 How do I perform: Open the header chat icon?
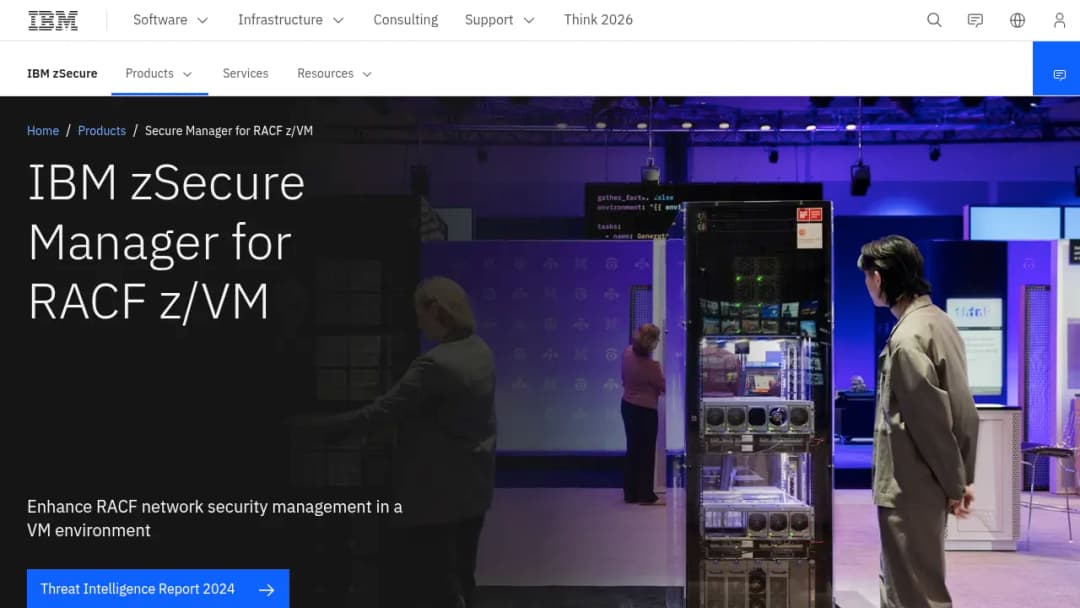[975, 20]
